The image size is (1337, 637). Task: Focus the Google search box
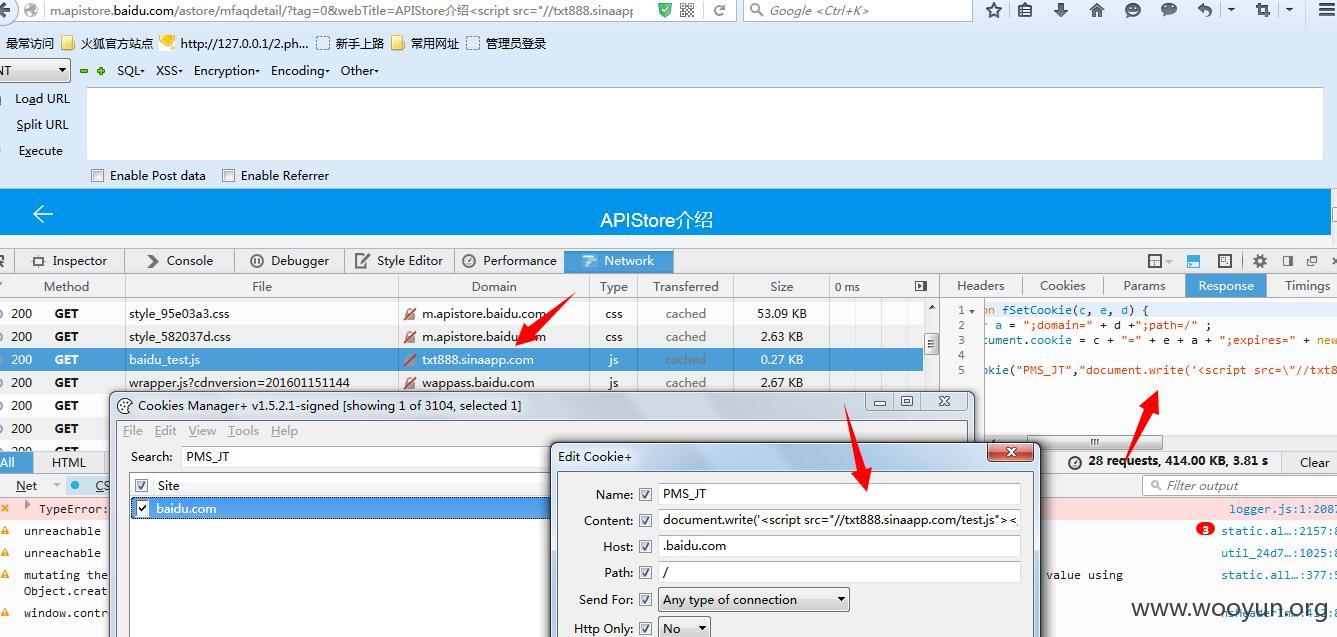(858, 10)
